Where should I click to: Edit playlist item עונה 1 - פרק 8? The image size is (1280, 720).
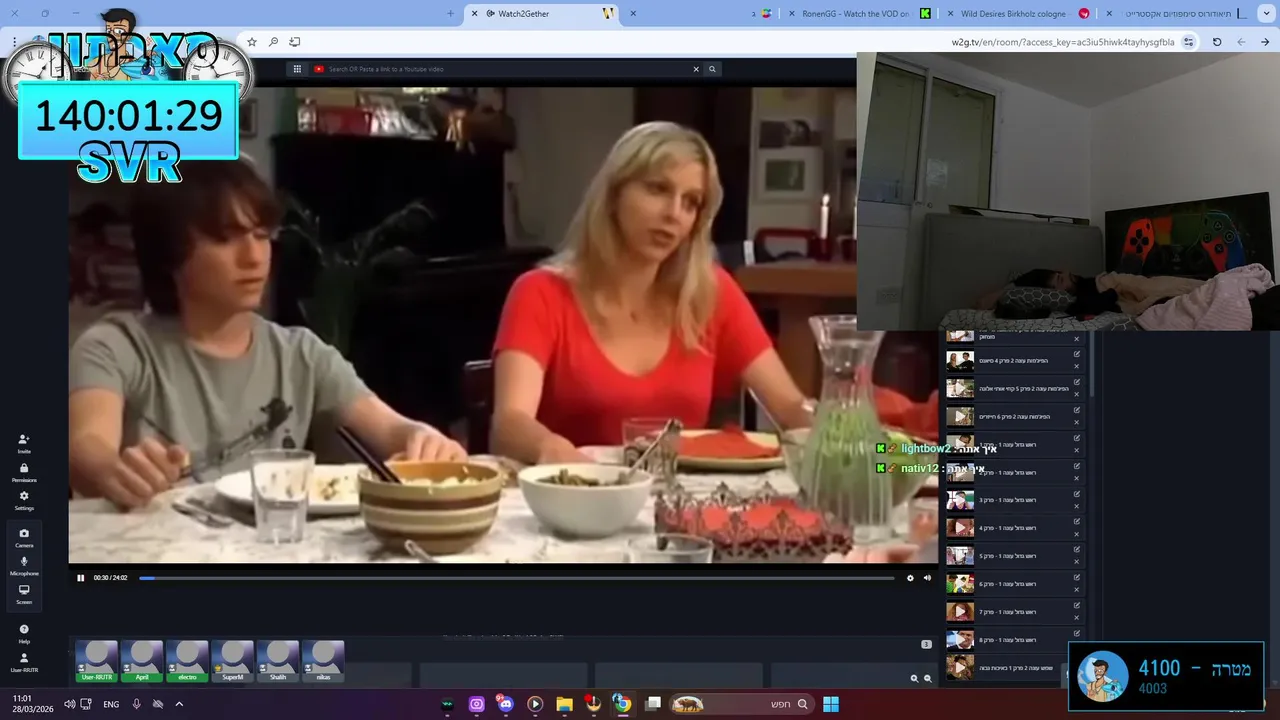1077,633
